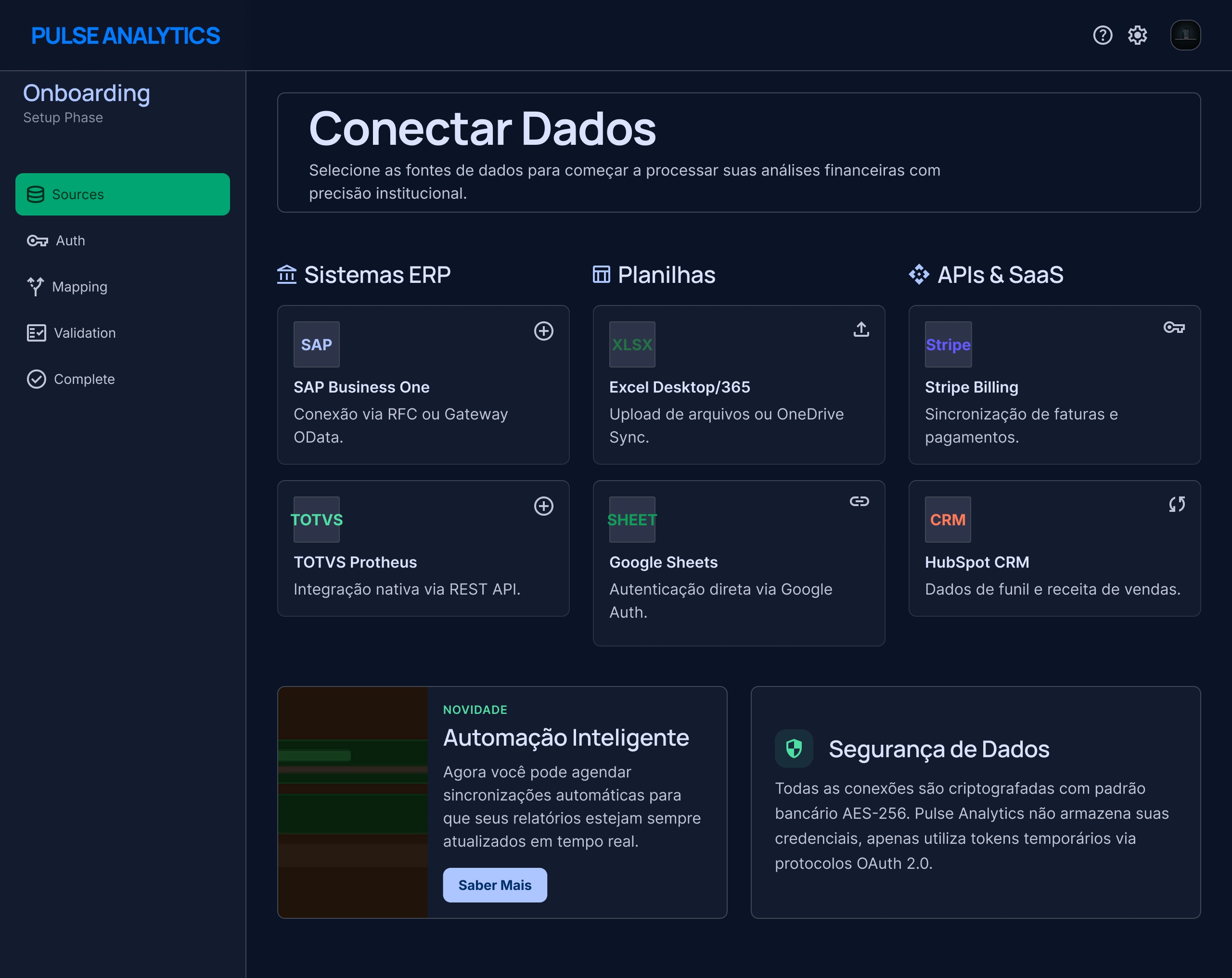Select the Sources step in sidebar
This screenshot has height=978, width=1232.
[x=122, y=194]
